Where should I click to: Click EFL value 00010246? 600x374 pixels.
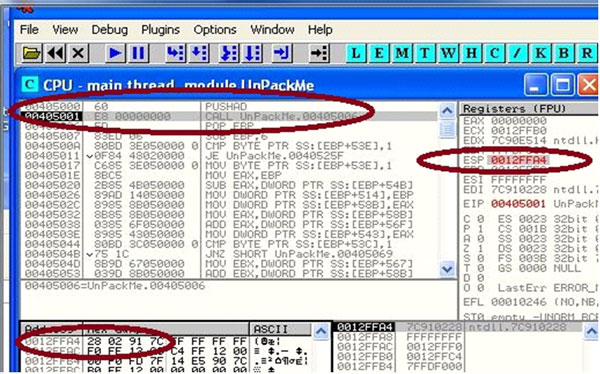tap(519, 302)
